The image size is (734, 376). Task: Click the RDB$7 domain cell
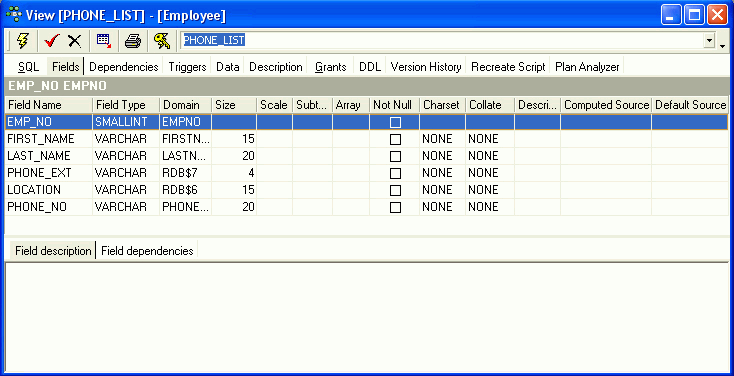pos(185,173)
